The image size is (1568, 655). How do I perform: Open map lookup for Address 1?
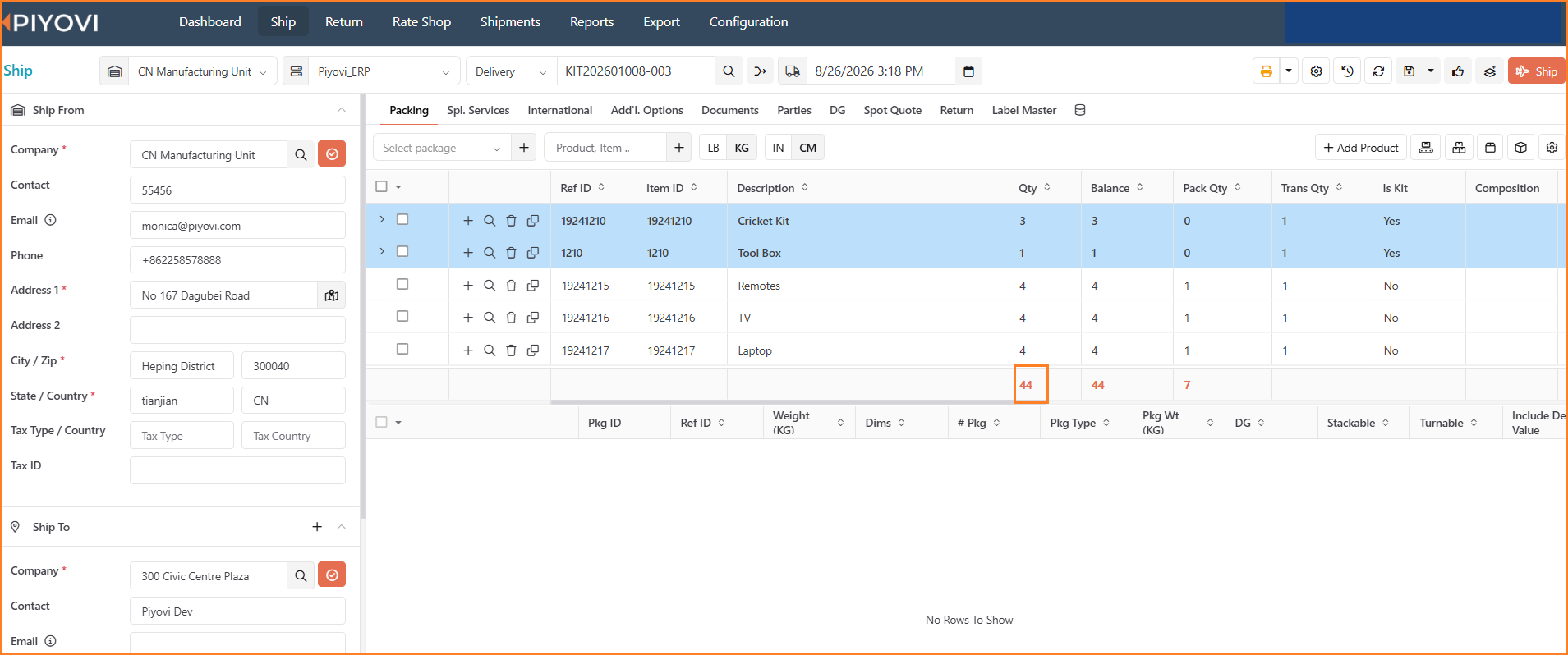(x=332, y=295)
